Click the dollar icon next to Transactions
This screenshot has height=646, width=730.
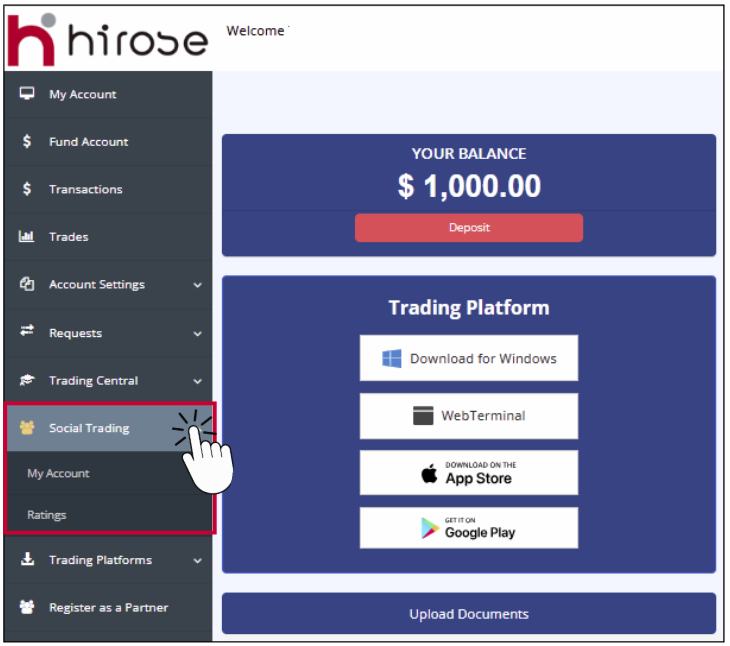point(27,189)
